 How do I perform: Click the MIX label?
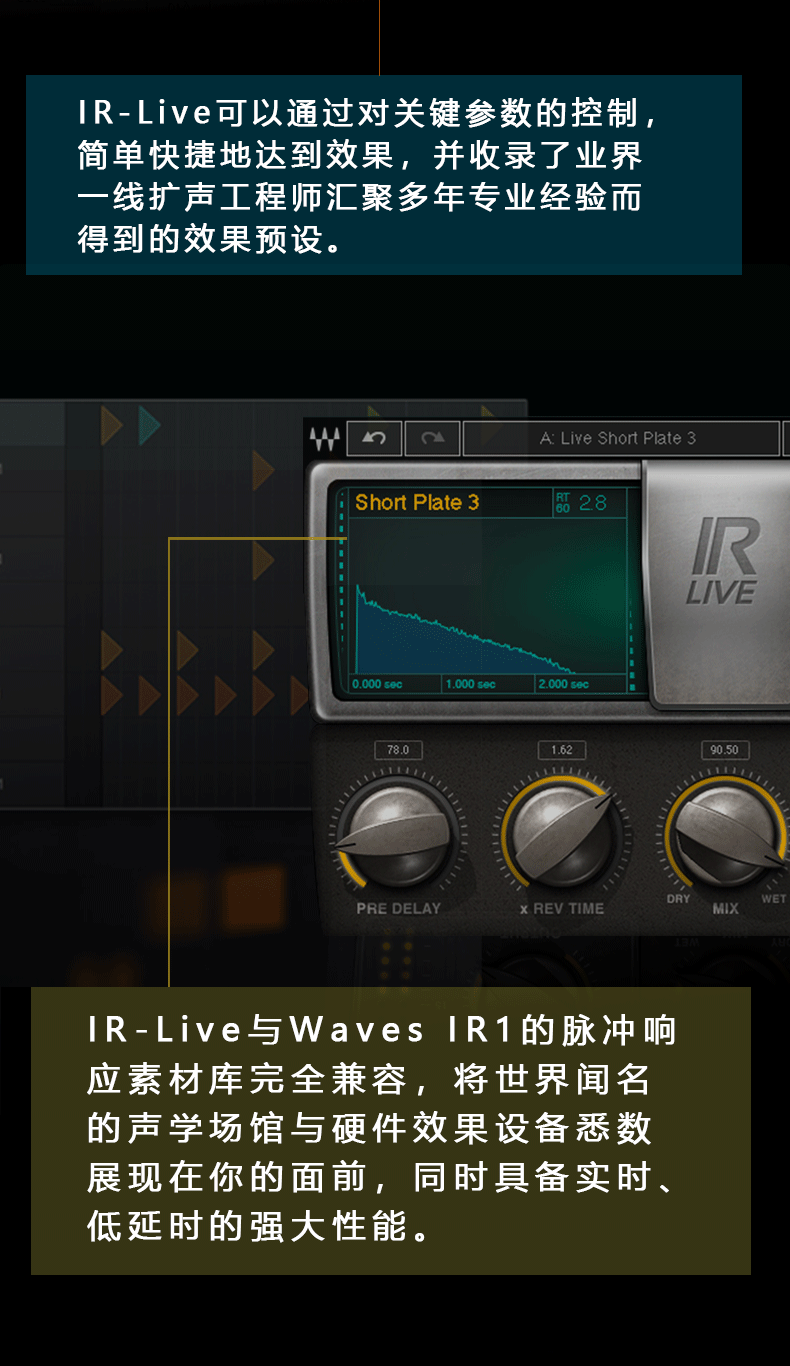tap(726, 909)
